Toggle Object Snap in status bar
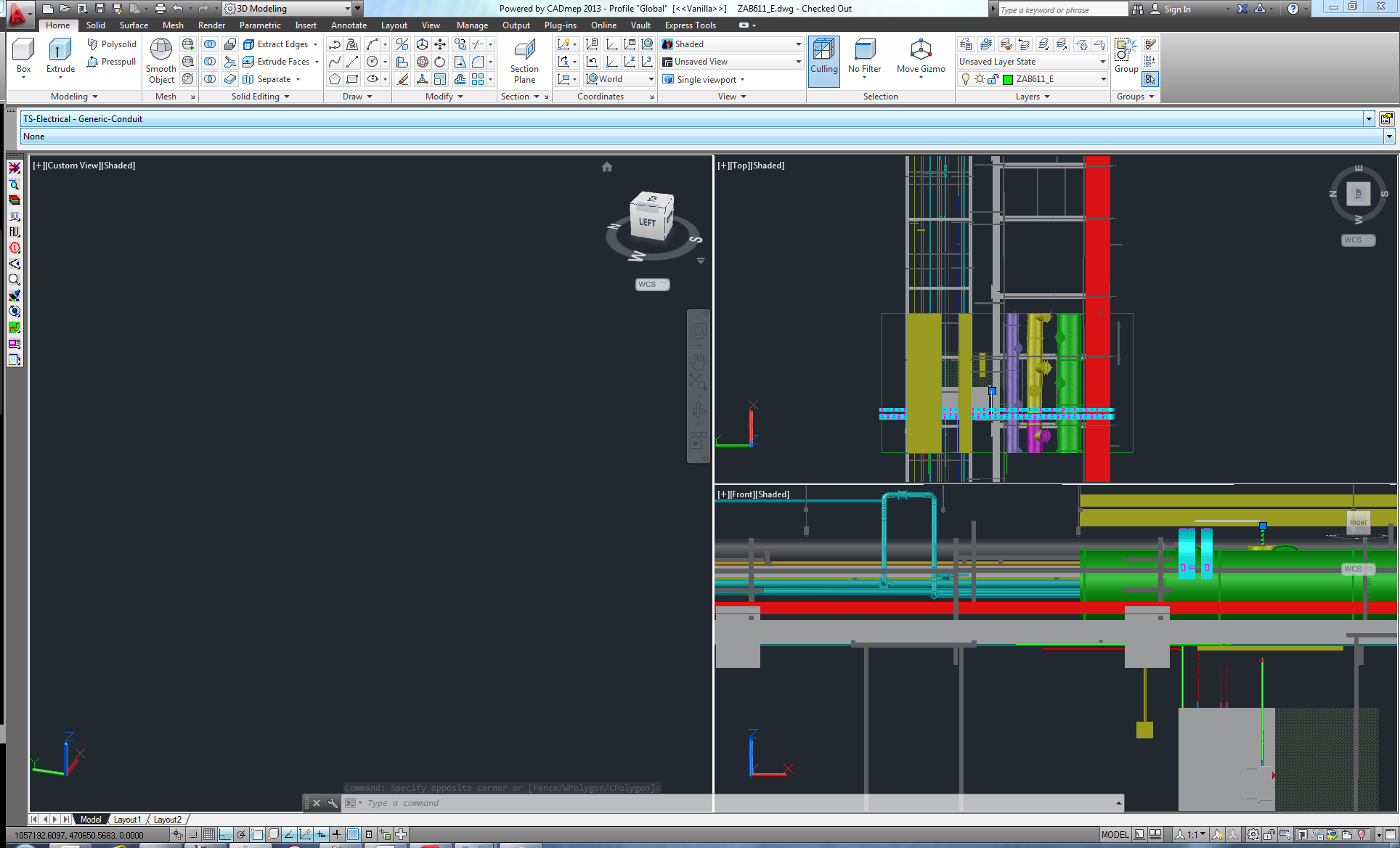The width and height of the screenshot is (1400, 848). [257, 835]
